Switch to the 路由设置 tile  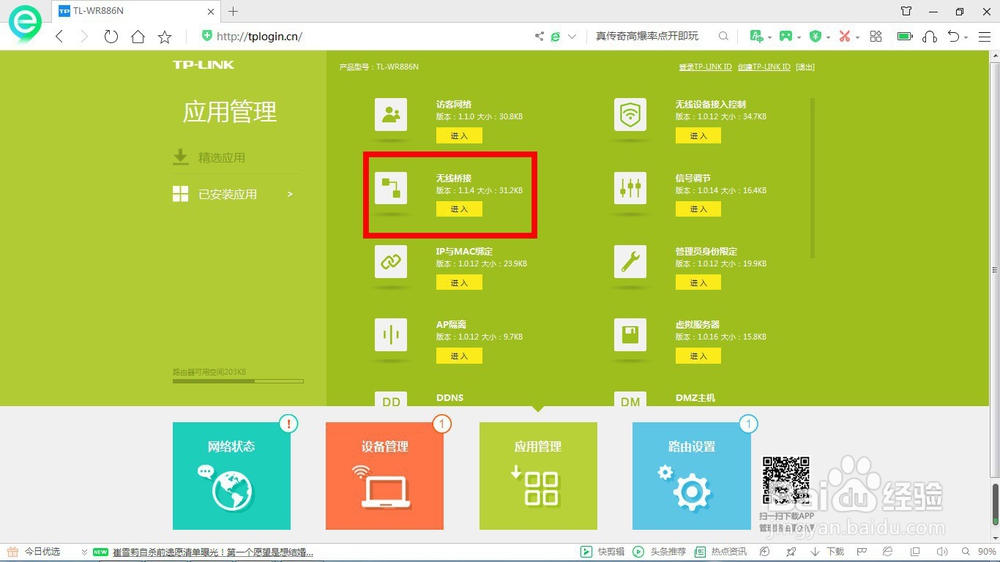pos(691,475)
